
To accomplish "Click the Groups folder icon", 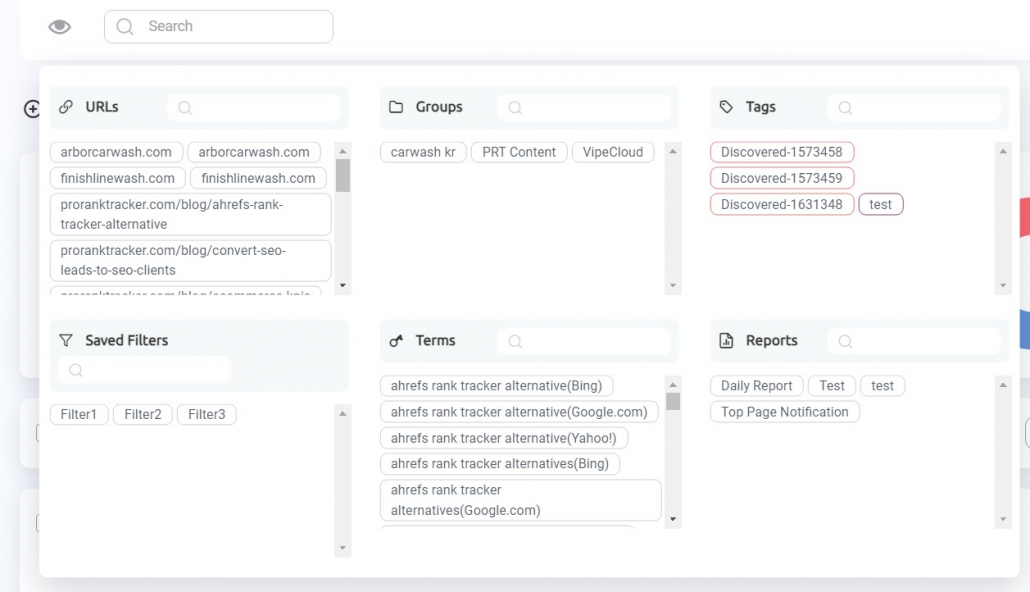I will [395, 106].
